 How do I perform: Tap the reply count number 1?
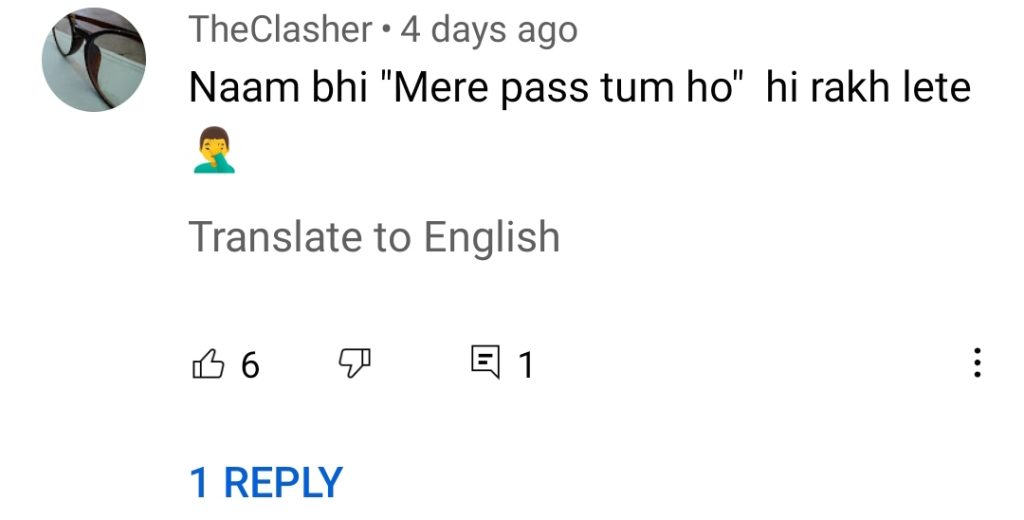pos(526,365)
